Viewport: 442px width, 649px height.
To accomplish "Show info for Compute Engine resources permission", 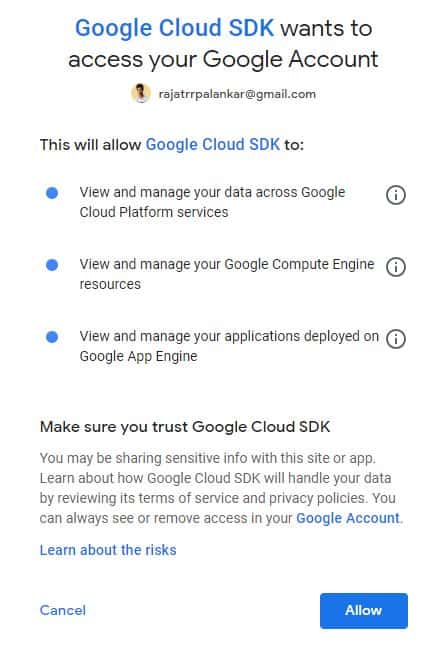I will (x=396, y=267).
